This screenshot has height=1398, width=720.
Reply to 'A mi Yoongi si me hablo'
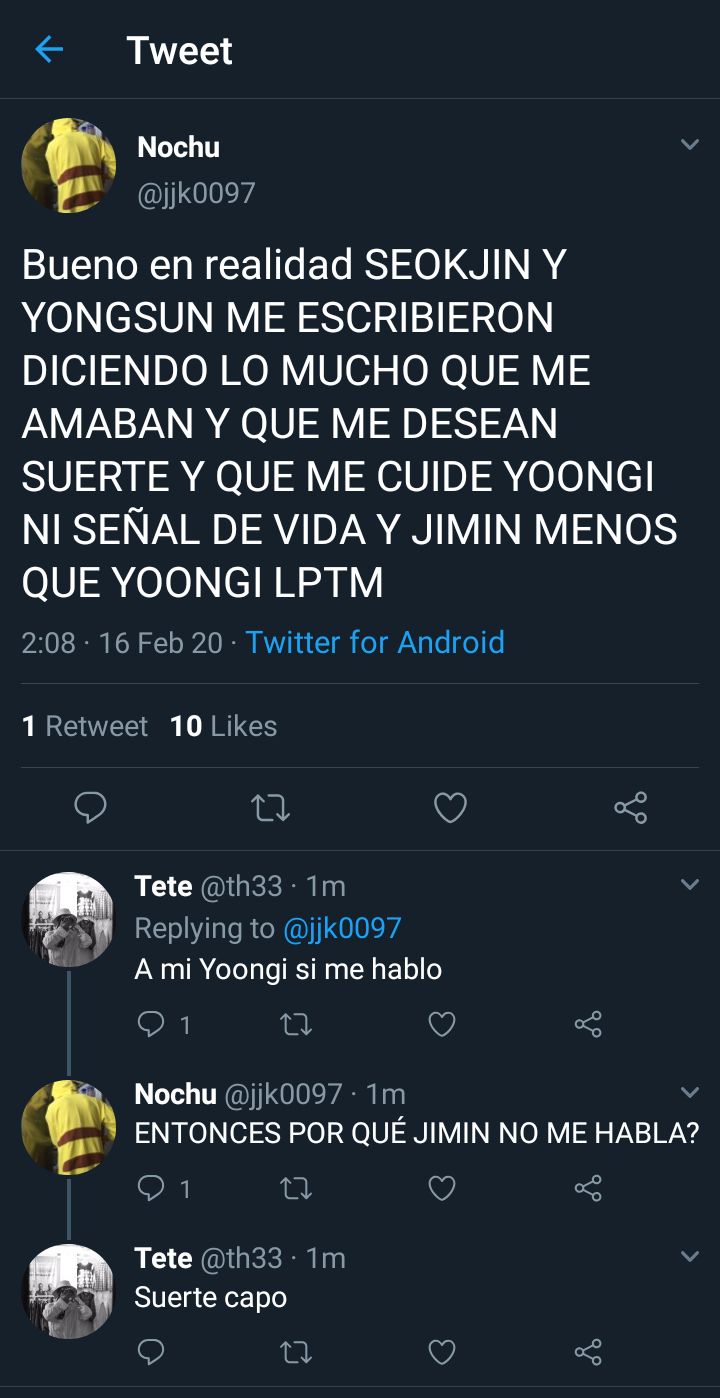pyautogui.click(x=150, y=1024)
